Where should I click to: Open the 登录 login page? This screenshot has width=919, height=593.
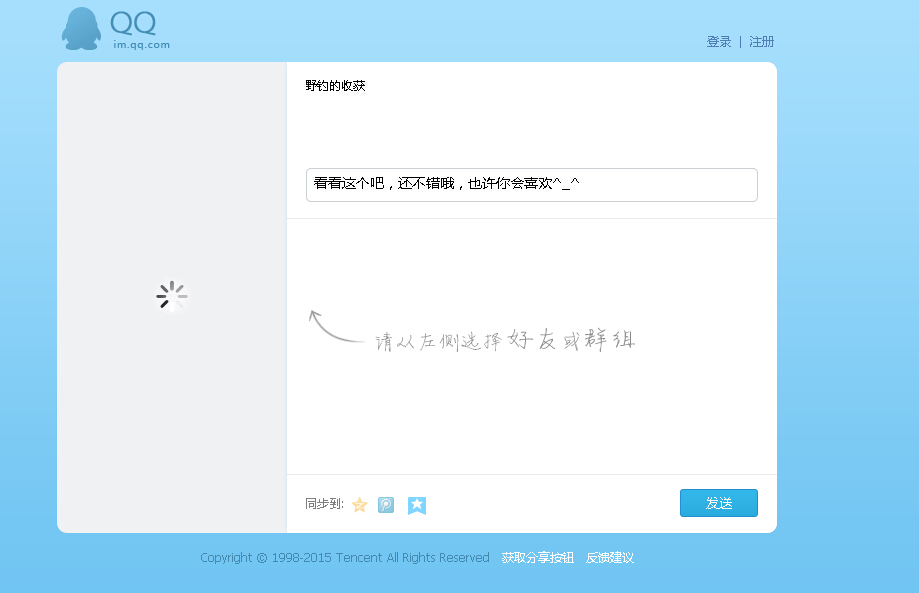click(718, 41)
